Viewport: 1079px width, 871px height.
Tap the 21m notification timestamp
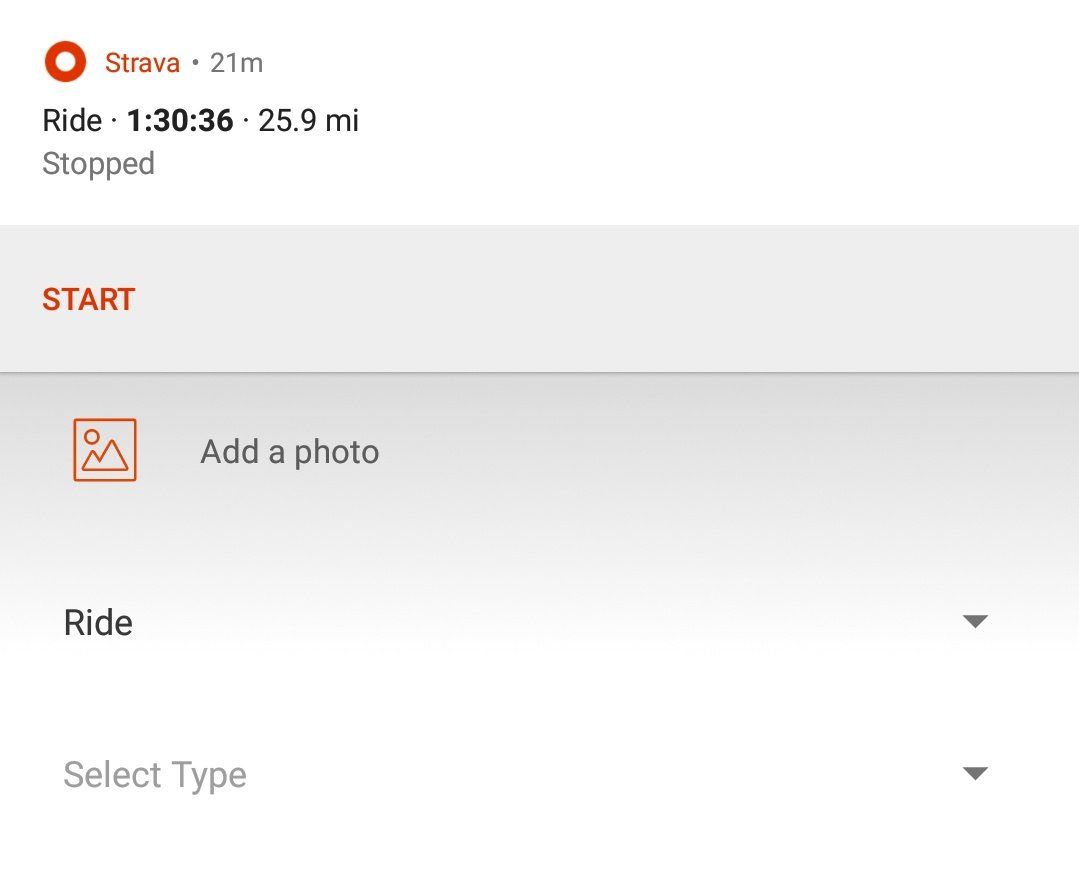pyautogui.click(x=237, y=63)
